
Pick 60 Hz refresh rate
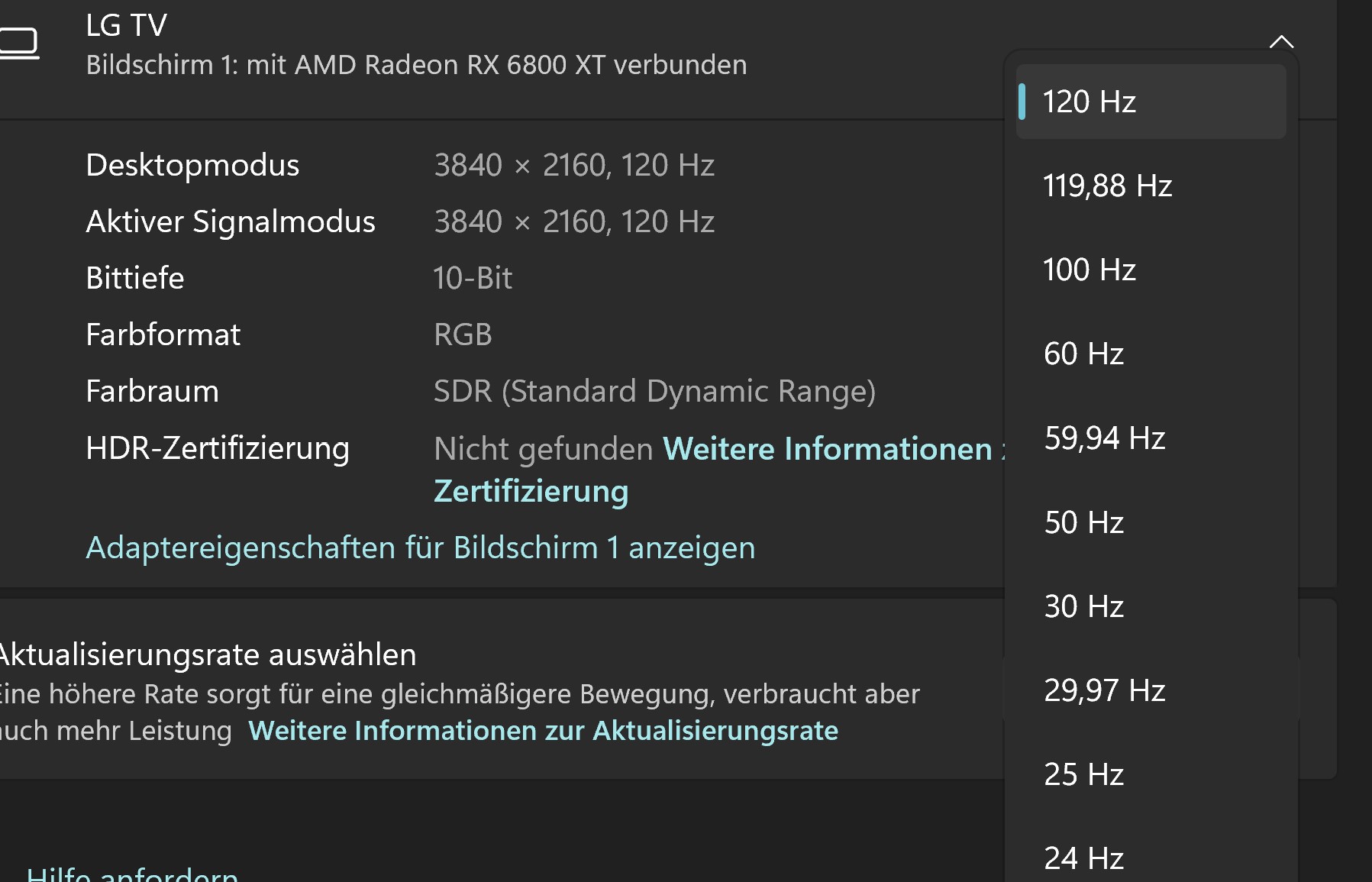1083,353
